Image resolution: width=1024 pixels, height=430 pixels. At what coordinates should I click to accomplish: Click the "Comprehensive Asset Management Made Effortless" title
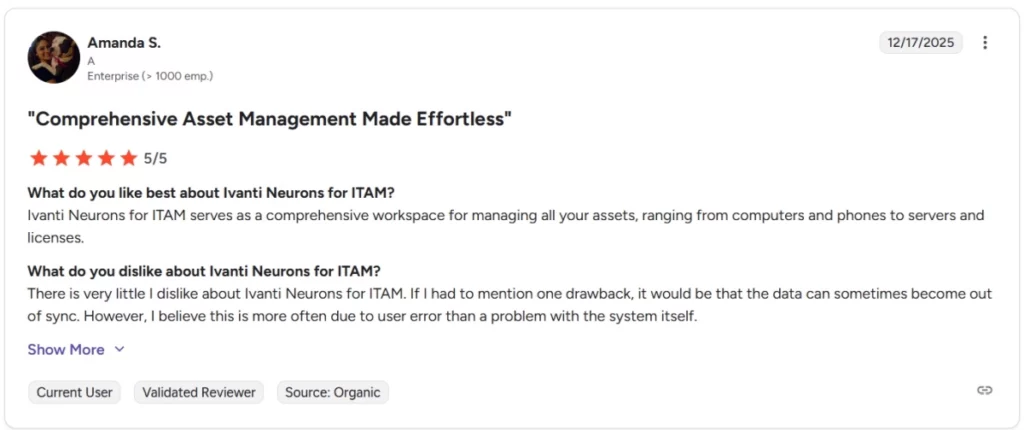point(270,120)
